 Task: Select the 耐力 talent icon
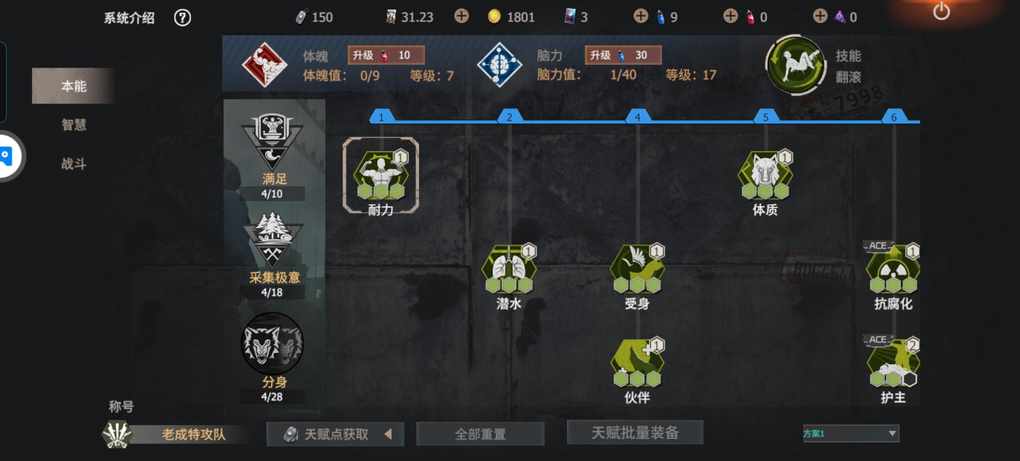(381, 175)
